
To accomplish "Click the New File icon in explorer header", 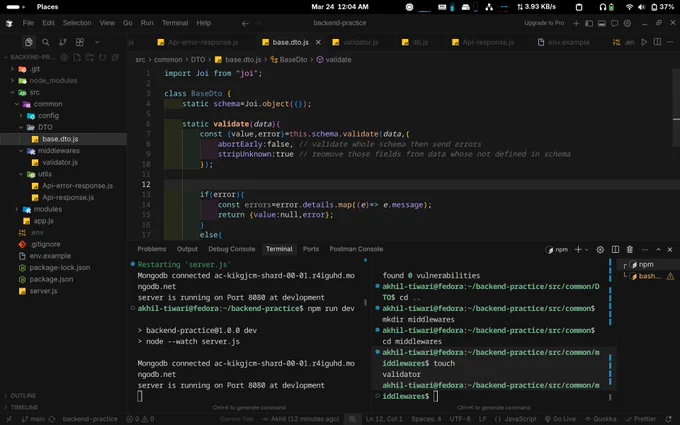I will [x=77, y=57].
